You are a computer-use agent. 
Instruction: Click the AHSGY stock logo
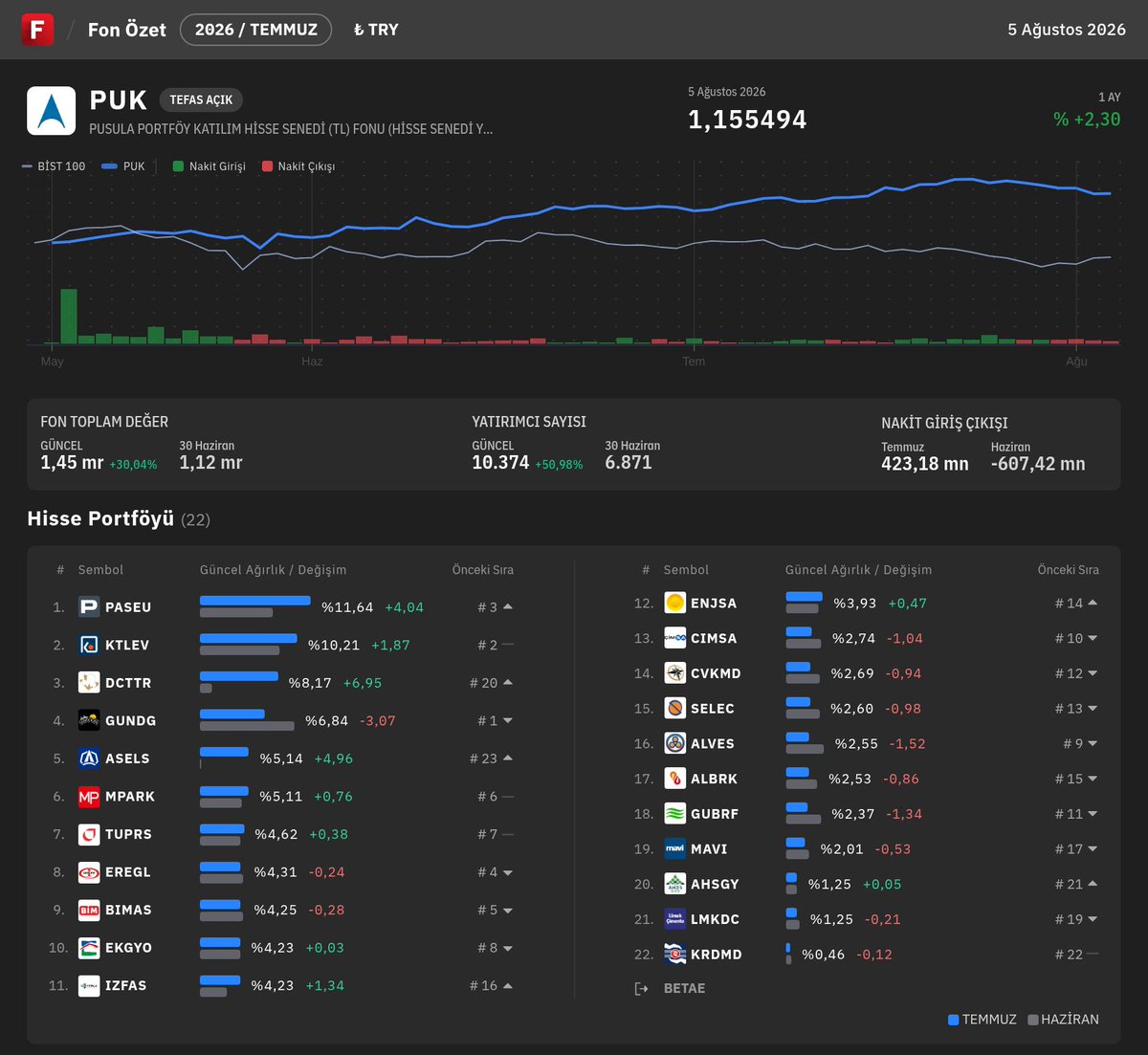click(675, 884)
